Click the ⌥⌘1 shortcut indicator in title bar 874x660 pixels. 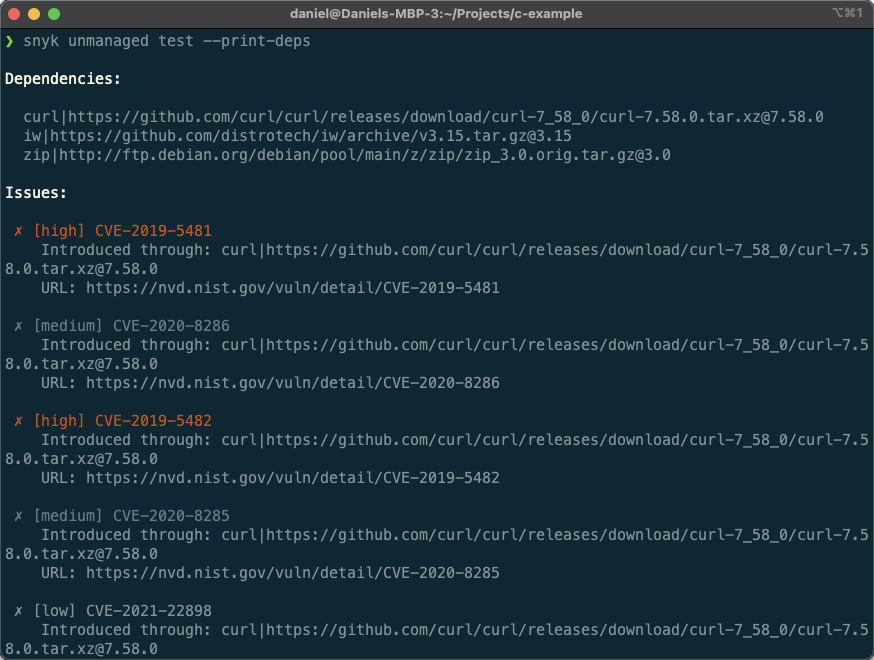point(847,14)
